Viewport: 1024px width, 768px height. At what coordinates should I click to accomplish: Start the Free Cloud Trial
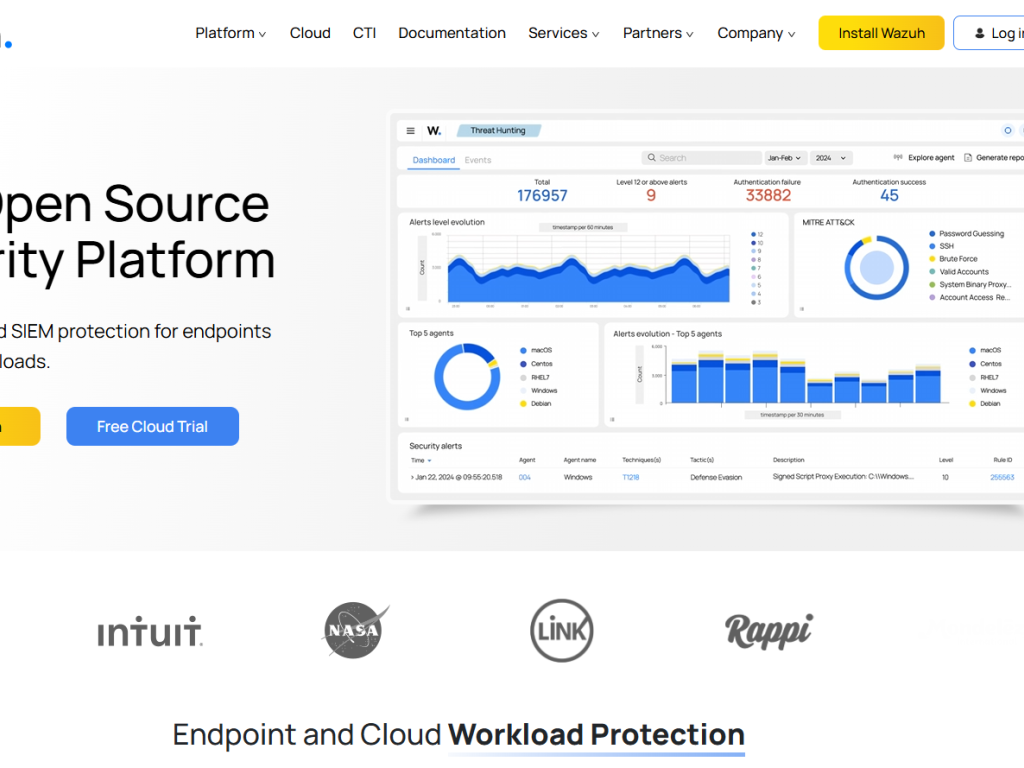tap(152, 426)
